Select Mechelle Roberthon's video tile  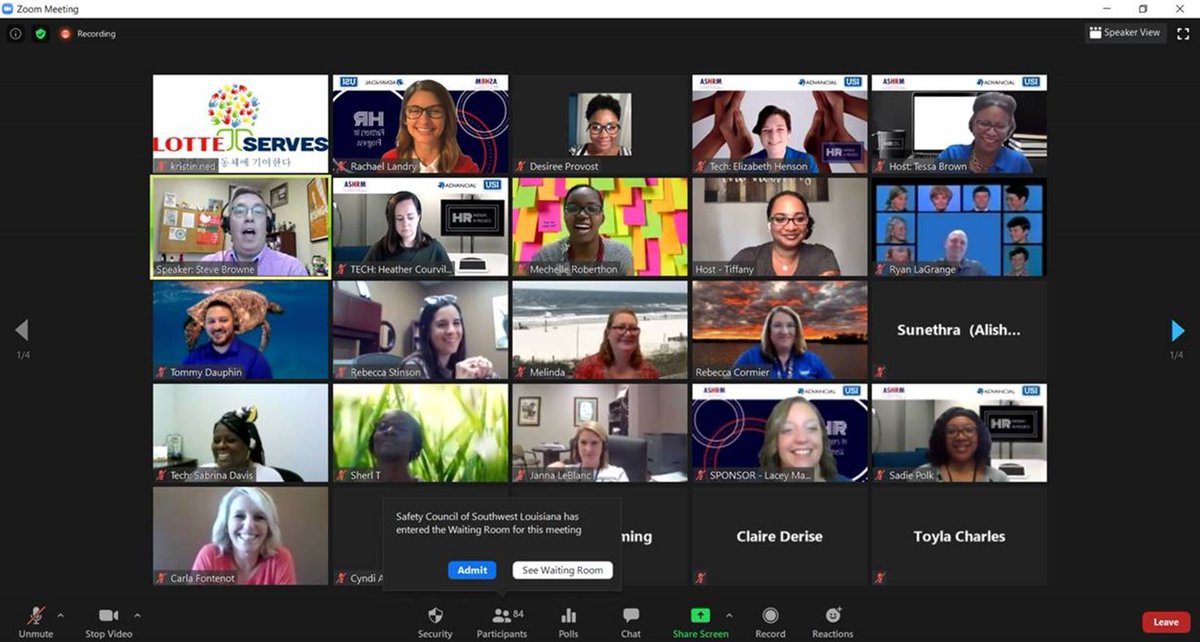pos(600,227)
